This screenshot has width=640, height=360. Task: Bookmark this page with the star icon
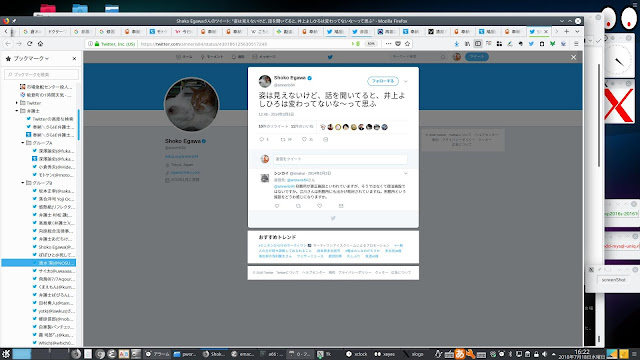coord(407,44)
